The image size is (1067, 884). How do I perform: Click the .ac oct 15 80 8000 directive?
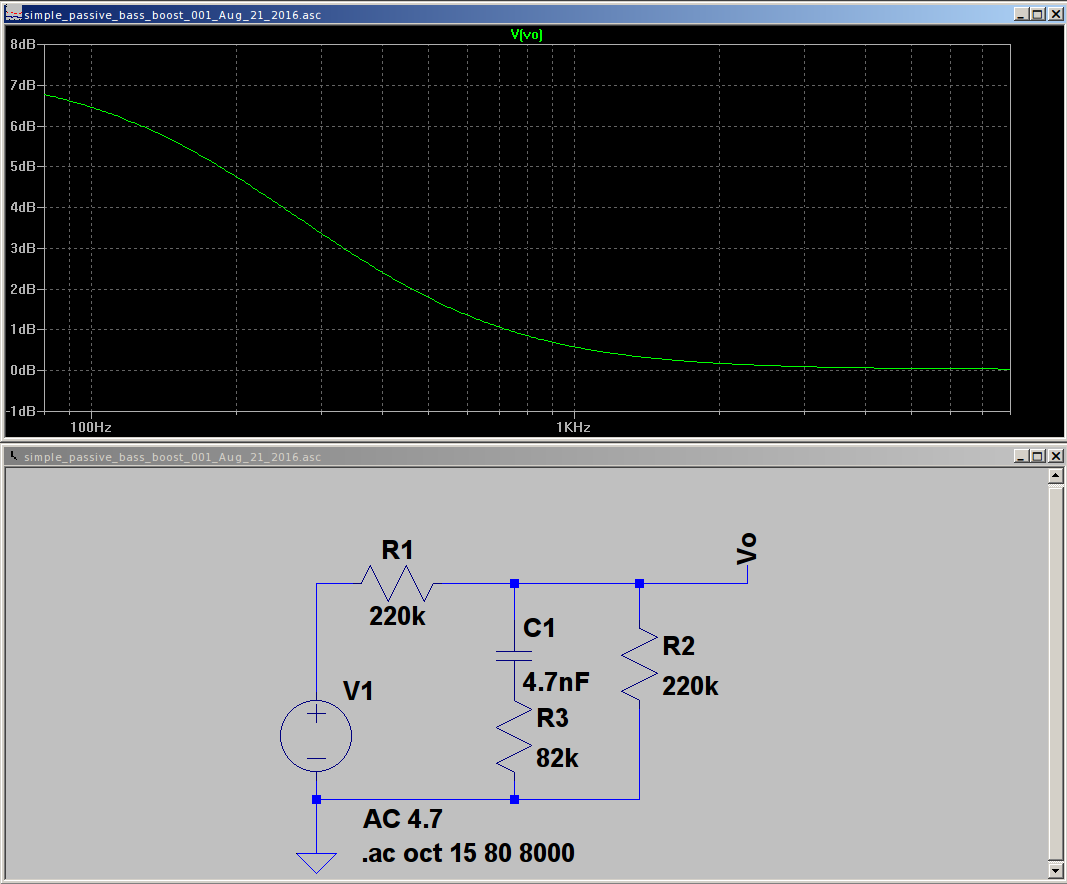tap(468, 853)
